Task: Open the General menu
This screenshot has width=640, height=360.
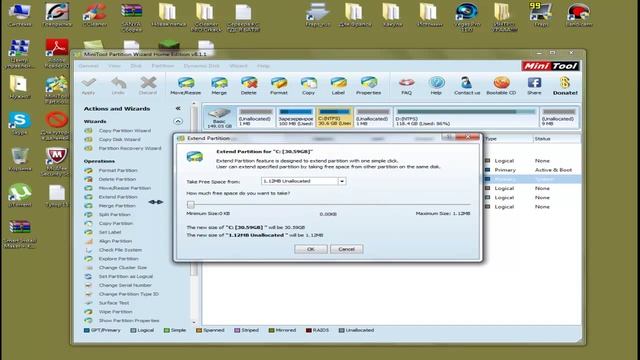Action: [x=89, y=66]
